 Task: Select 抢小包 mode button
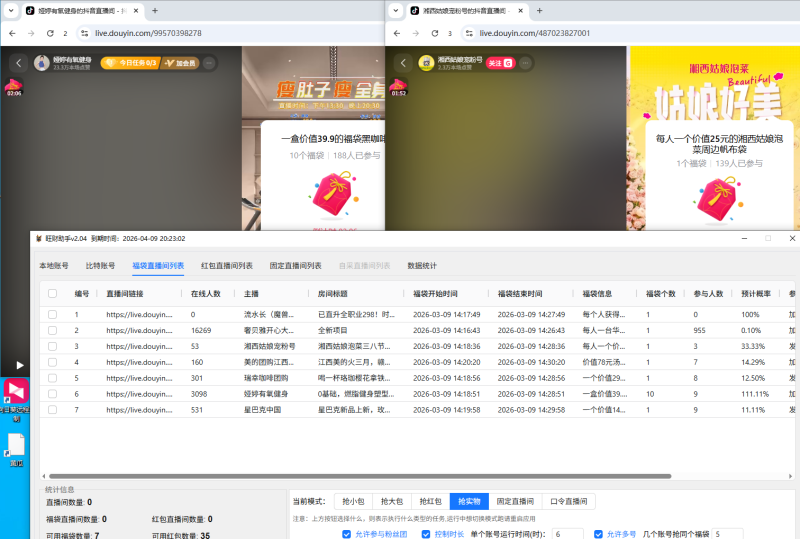coord(353,501)
